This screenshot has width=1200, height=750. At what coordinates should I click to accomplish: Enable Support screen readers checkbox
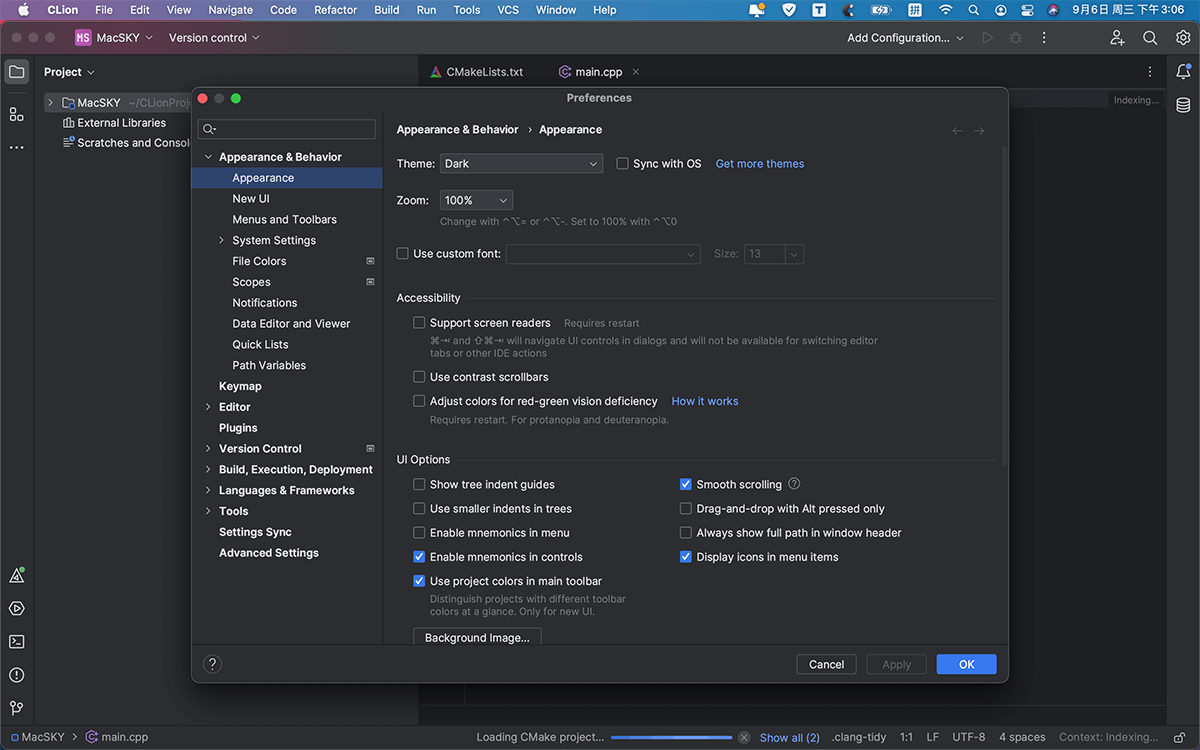(419, 323)
